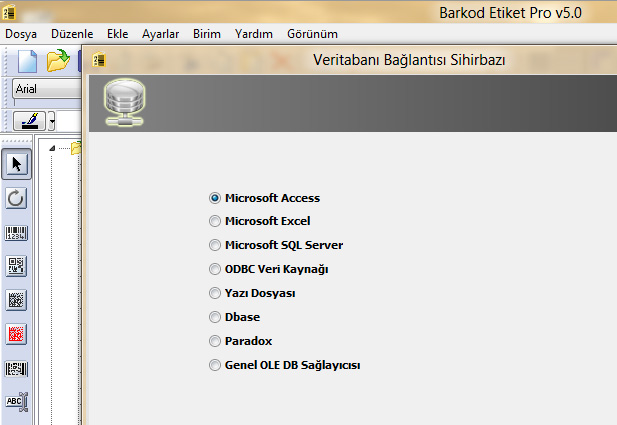Click the line color pen button
617x425 pixels.
[30, 121]
